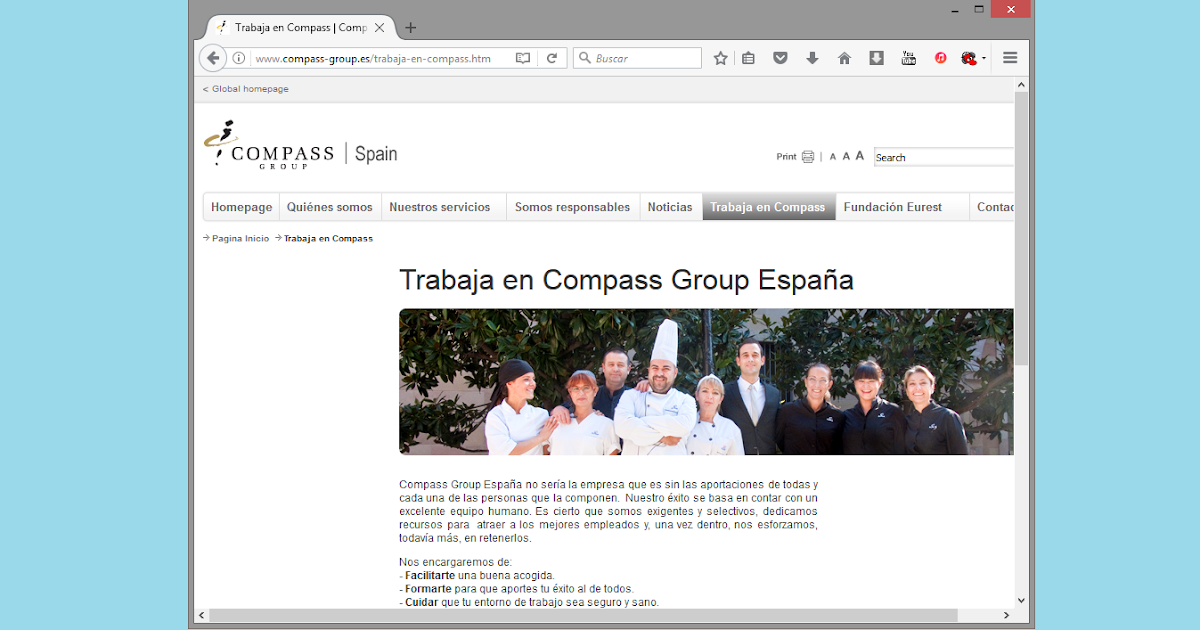Open the Downloads arrow icon
This screenshot has width=1200, height=630.
(812, 58)
